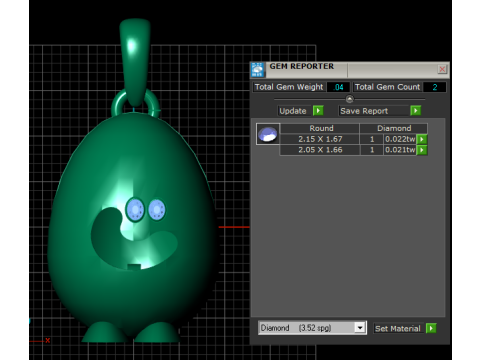Click the Save Report button
The width and height of the screenshot is (480, 360).
373,111
